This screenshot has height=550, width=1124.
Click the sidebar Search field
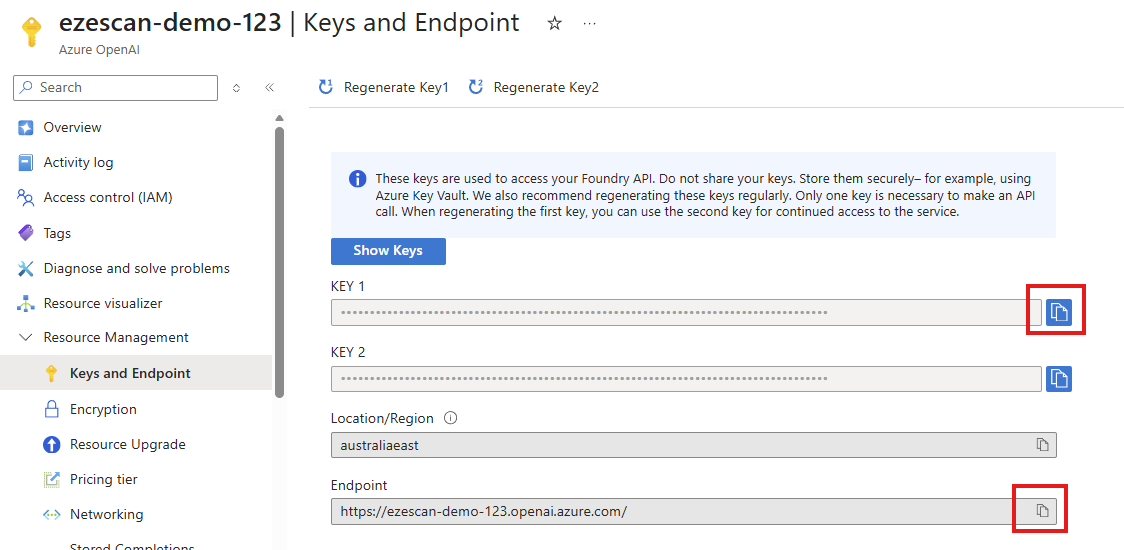coord(115,87)
